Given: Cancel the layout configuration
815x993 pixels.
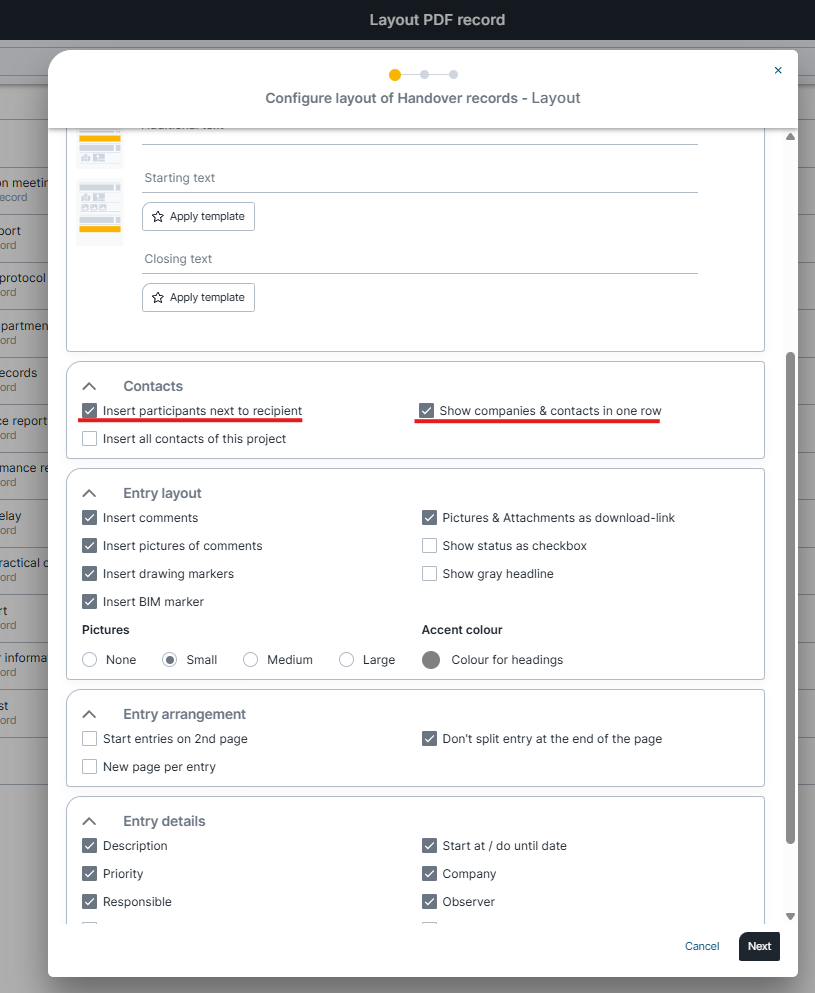Looking at the screenshot, I should tap(702, 946).
